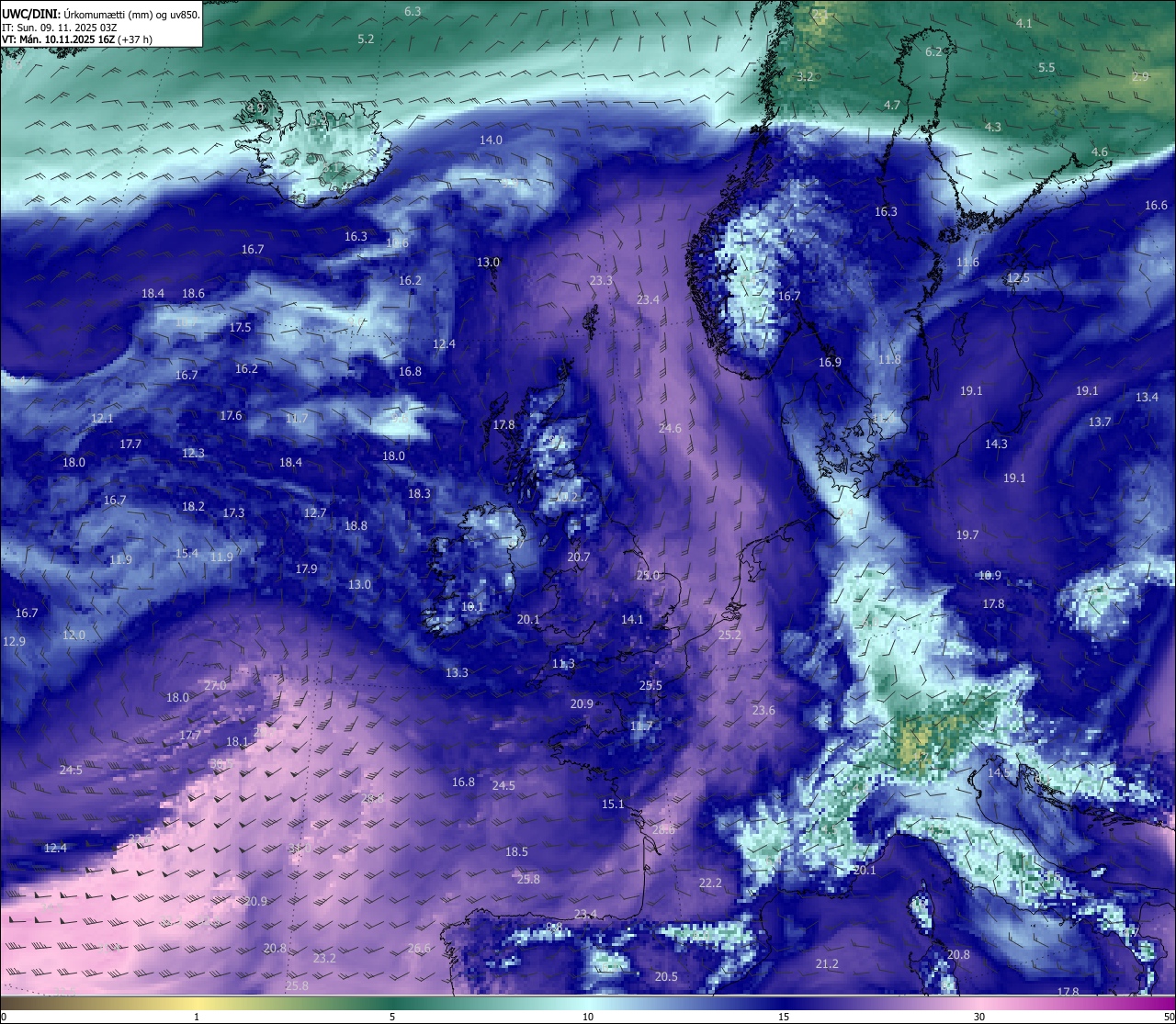1176x1024 pixels.
Task: Click the '22.2' map value
Action: coord(710,883)
